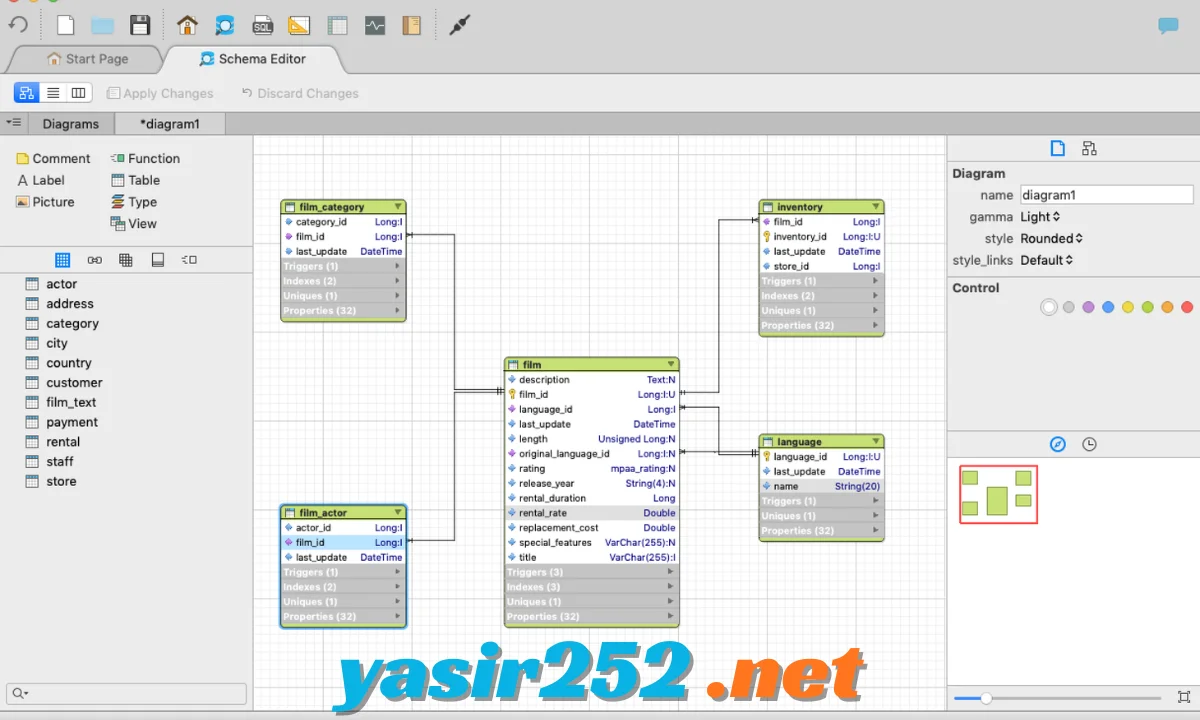Open the search field magnifier dropdown
1200x720 pixels.
tap(20, 693)
